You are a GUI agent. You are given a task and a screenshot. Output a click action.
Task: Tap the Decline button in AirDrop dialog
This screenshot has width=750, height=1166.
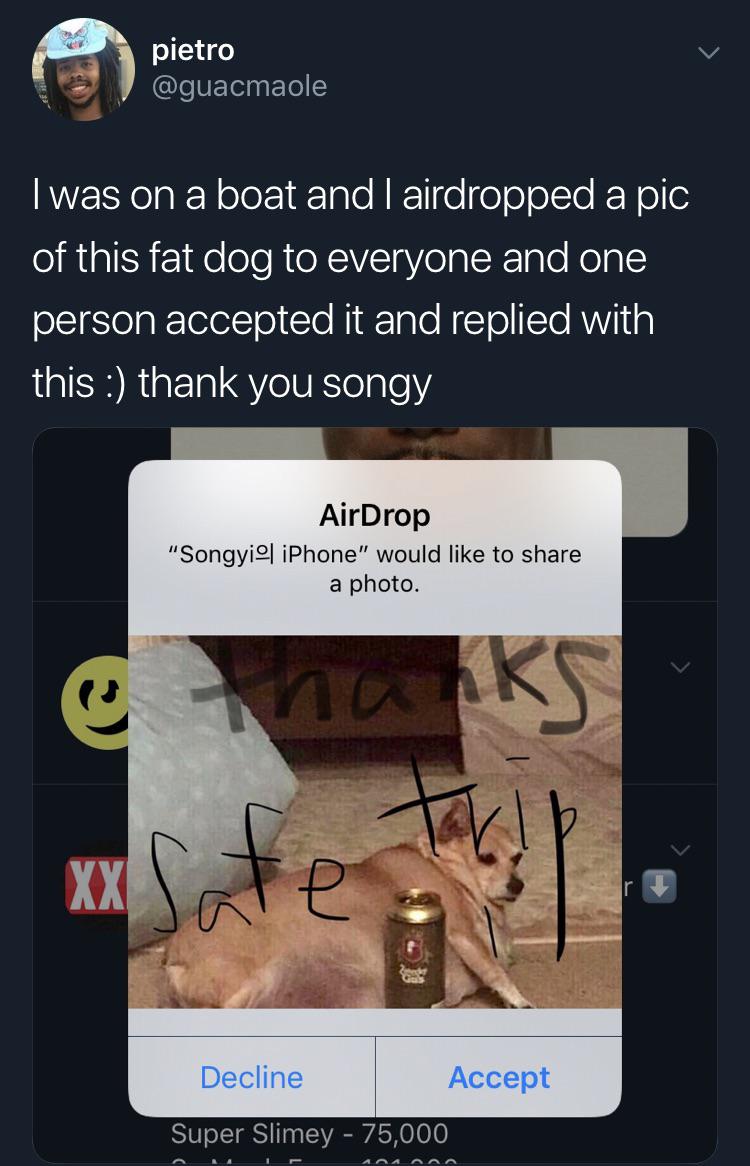click(x=251, y=1077)
